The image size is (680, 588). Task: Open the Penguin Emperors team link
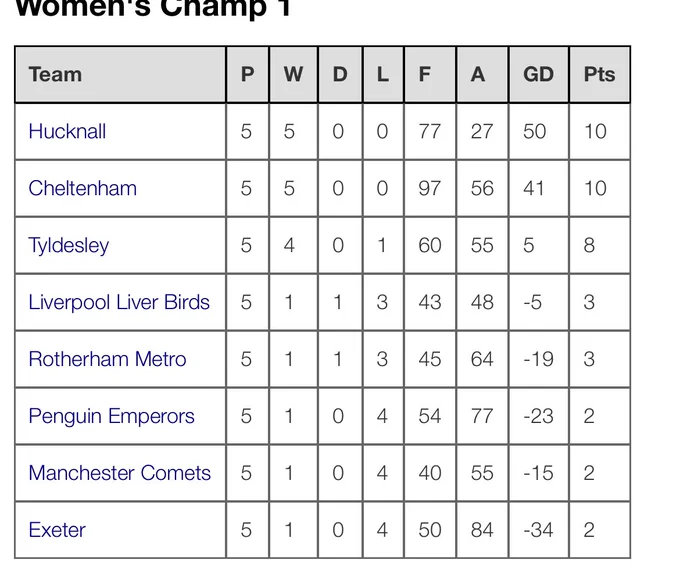(111, 416)
